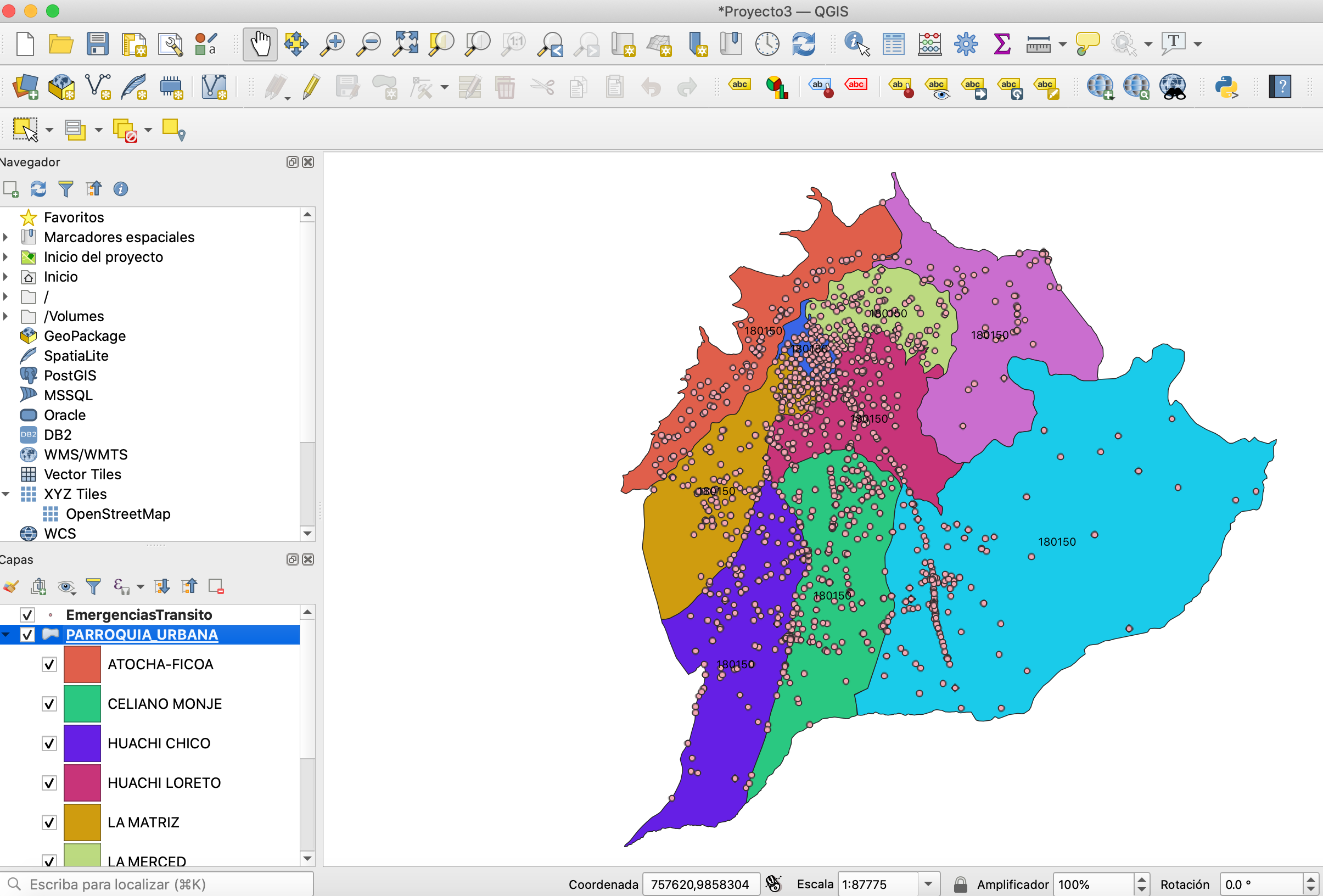Uncheck the HUACHI LORETO category checkbox
The image size is (1323, 896).
coord(49,783)
